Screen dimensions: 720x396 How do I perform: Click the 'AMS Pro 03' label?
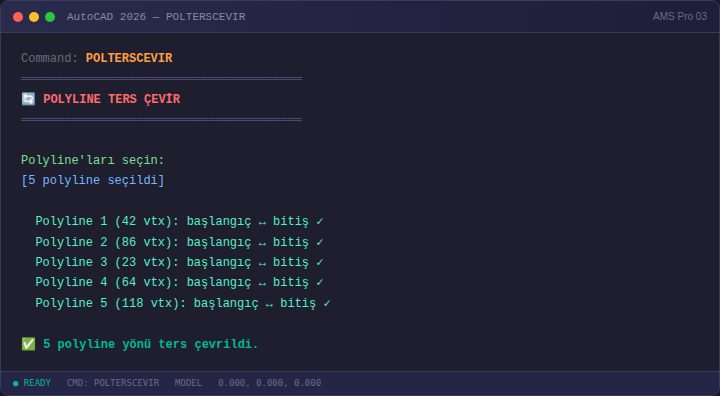680,17
